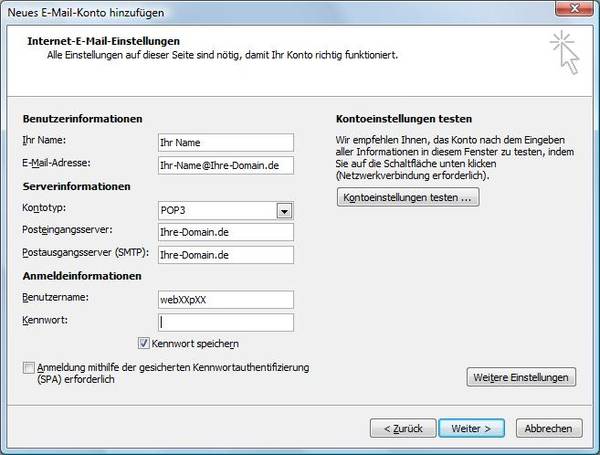Open the Kontotyp dropdown arrow
600x455 pixels.
pos(284,211)
